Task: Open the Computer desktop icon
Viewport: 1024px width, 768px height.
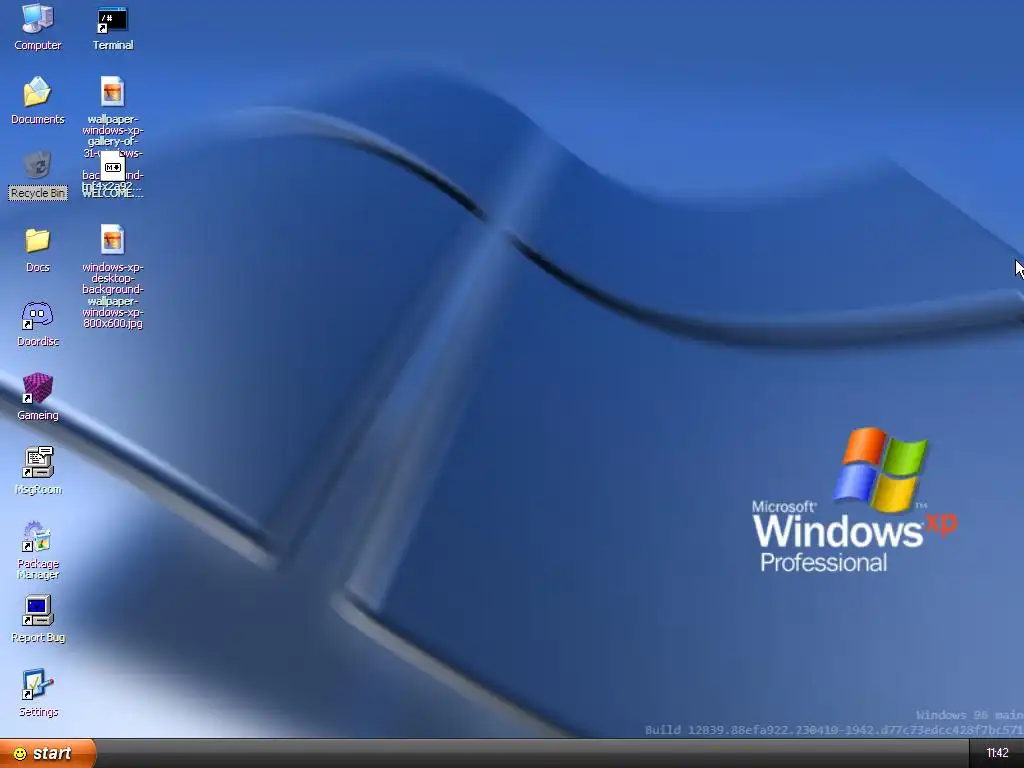Action: (37, 27)
